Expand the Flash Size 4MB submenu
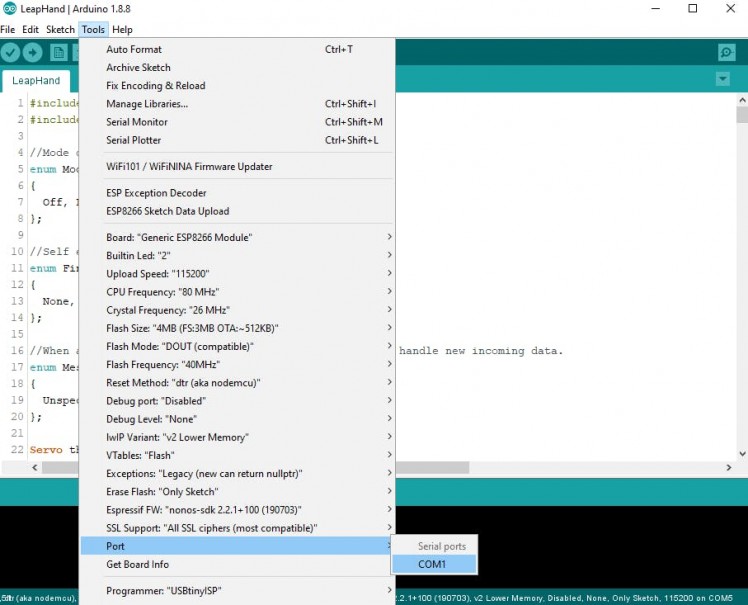 click(x=237, y=328)
